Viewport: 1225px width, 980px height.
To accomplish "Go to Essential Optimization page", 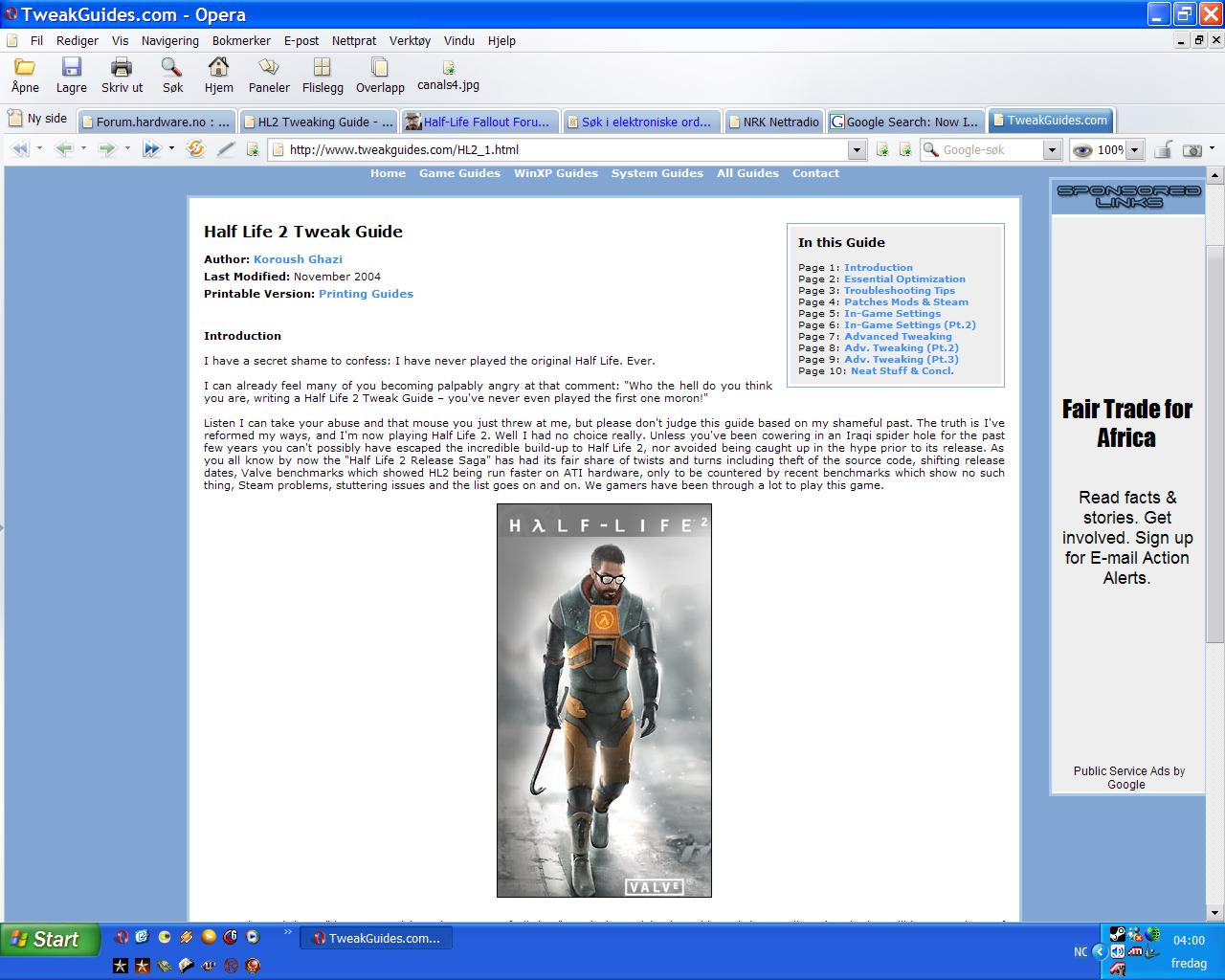I will (904, 279).
